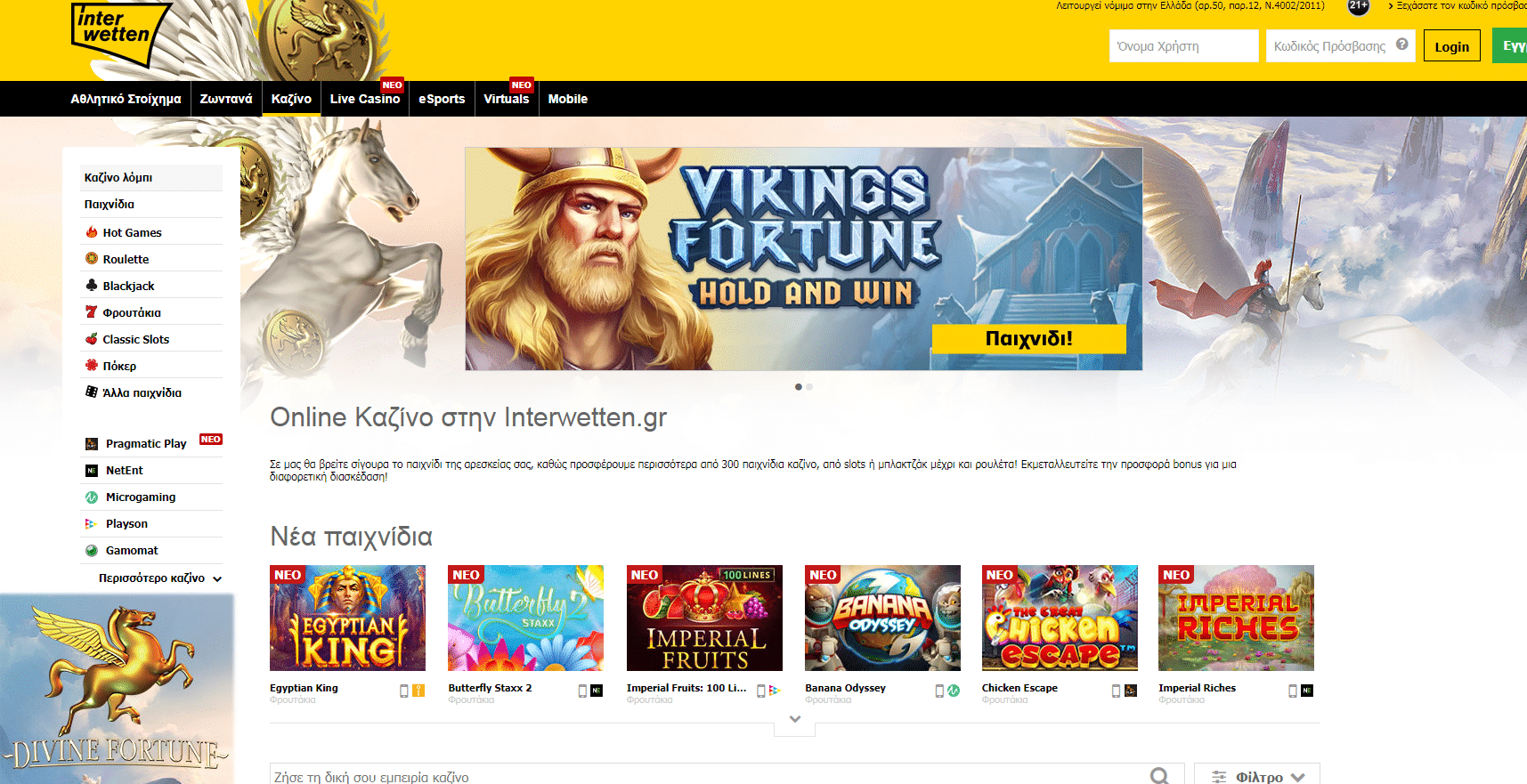
Task: Open the Live Casino tab
Action: (x=365, y=99)
